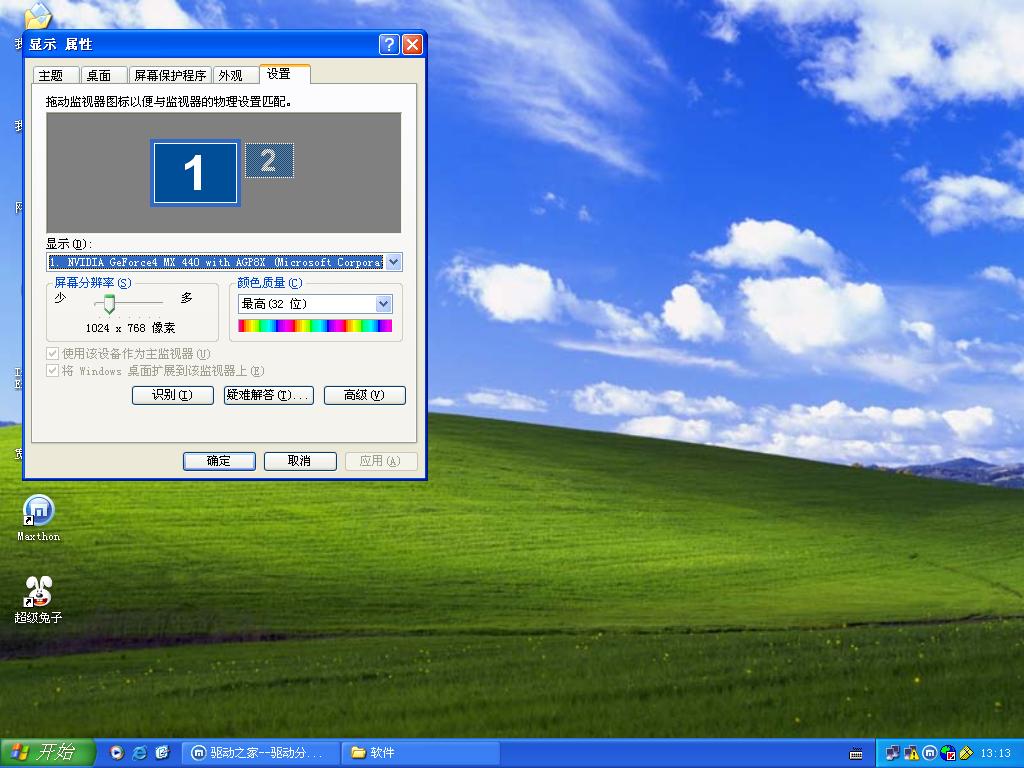
Task: Open 高级 advanced settings button
Action: [364, 395]
